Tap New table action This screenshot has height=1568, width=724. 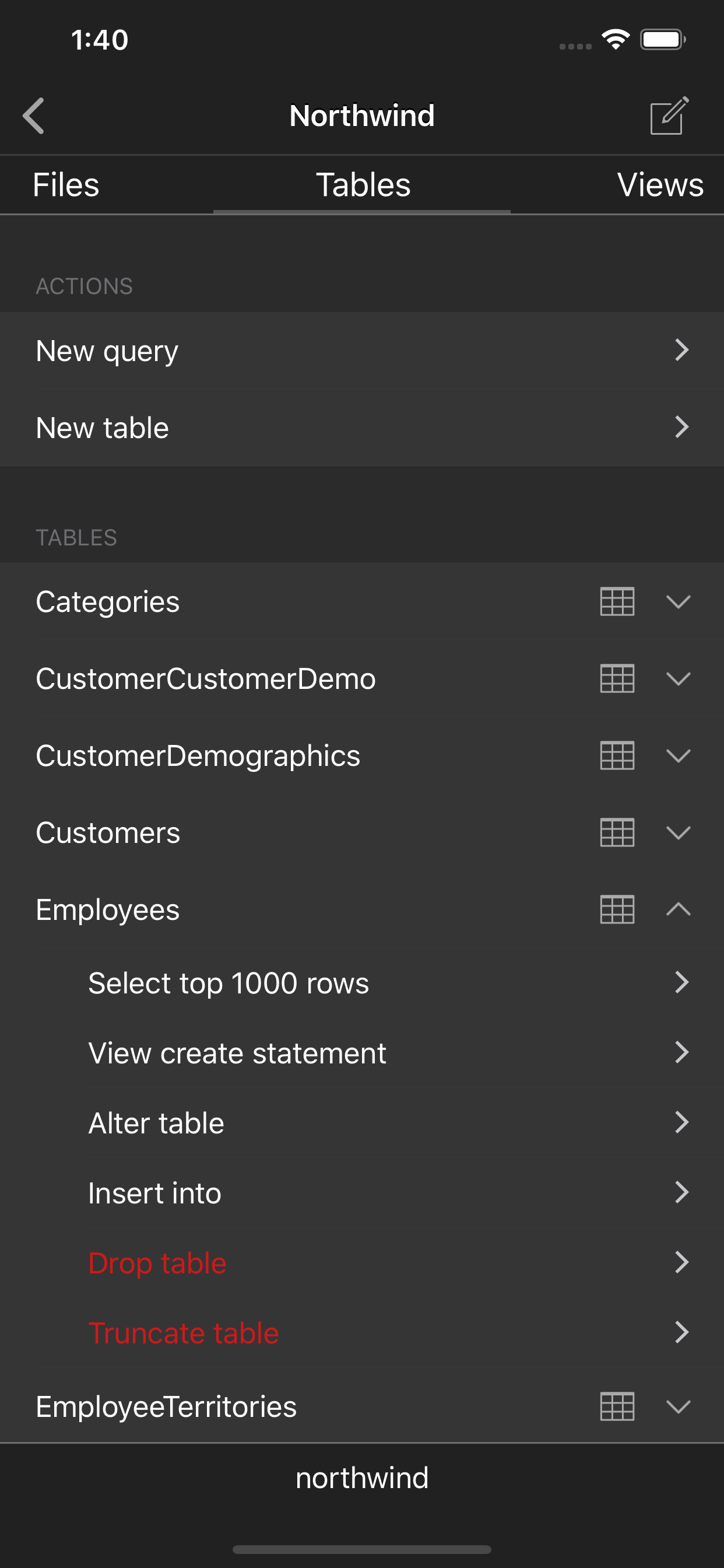(361, 428)
